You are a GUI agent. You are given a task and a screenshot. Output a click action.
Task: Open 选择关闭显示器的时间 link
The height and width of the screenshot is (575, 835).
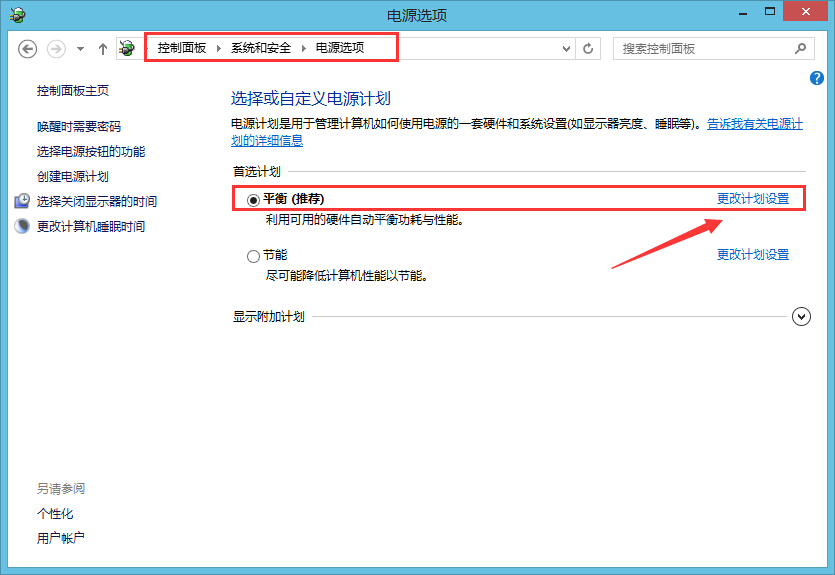(x=97, y=202)
